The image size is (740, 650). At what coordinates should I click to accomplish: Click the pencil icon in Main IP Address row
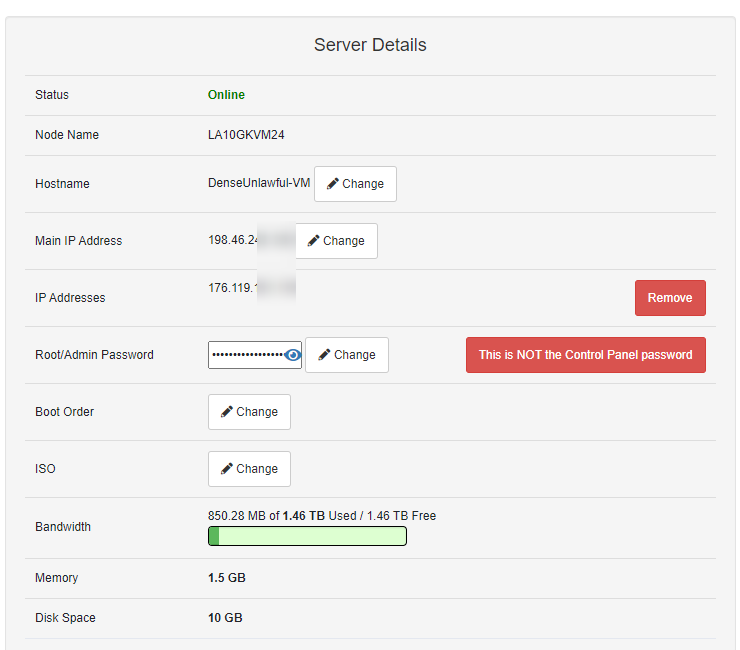click(314, 241)
